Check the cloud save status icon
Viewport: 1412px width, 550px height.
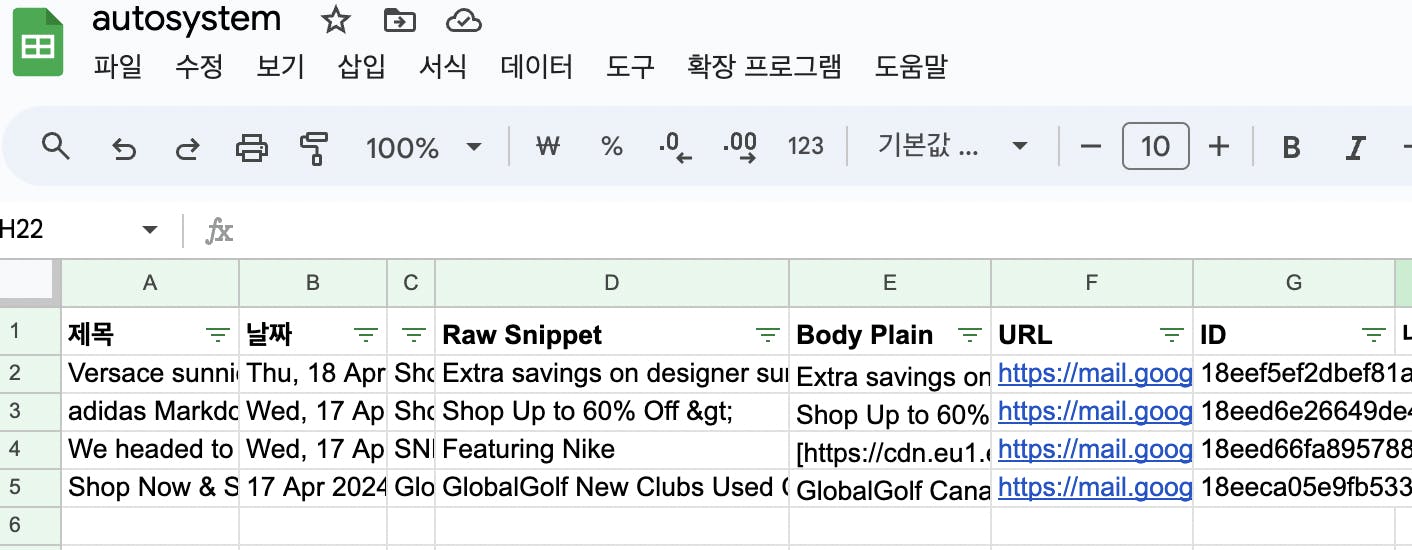(x=463, y=19)
